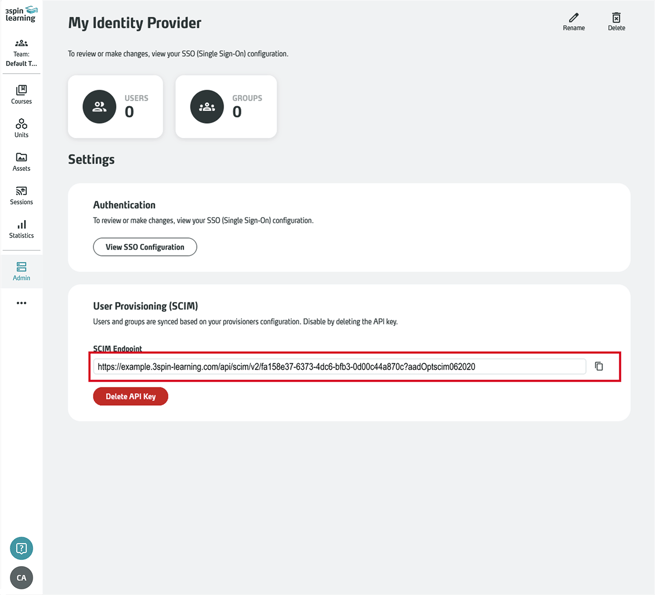655x595 pixels.
Task: Navigate to Sessions in the sidebar
Action: tap(21, 196)
